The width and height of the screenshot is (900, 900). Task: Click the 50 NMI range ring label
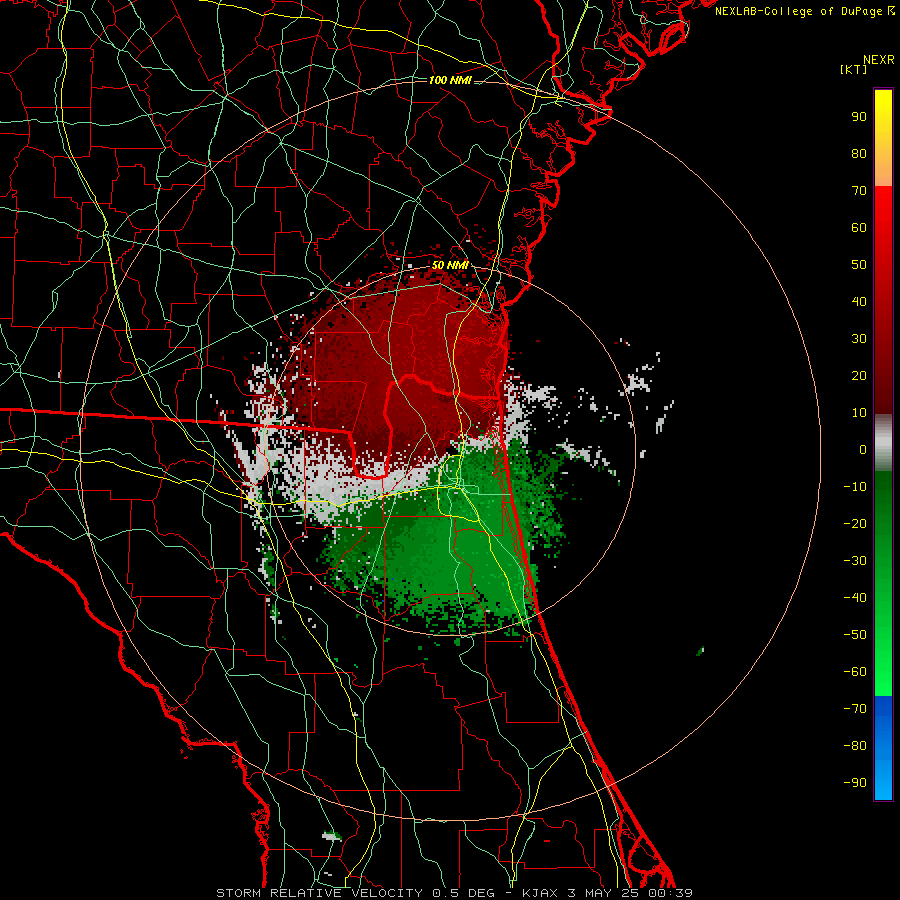pyautogui.click(x=450, y=265)
